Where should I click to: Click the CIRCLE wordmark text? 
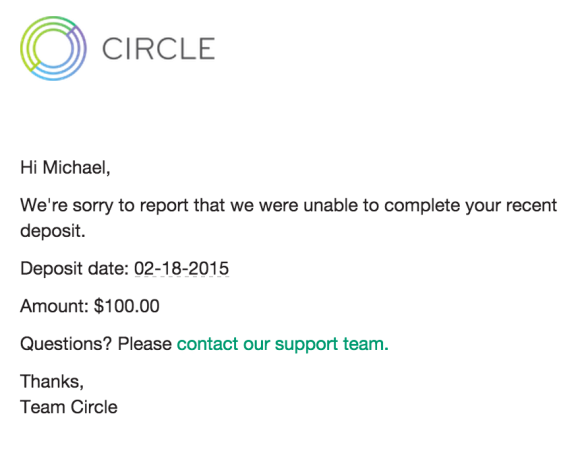[158, 48]
